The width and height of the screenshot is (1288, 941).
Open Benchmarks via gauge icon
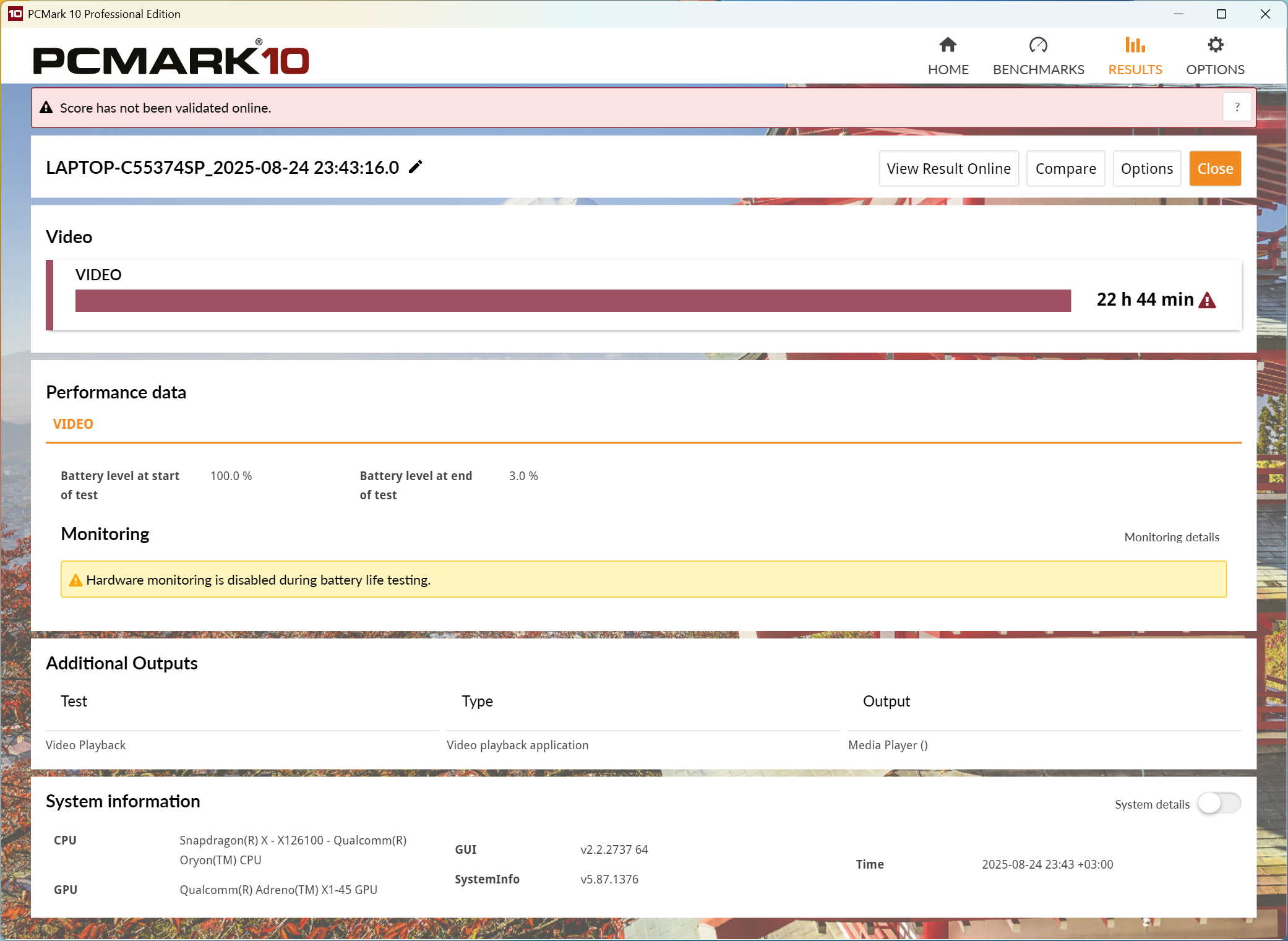[1038, 45]
